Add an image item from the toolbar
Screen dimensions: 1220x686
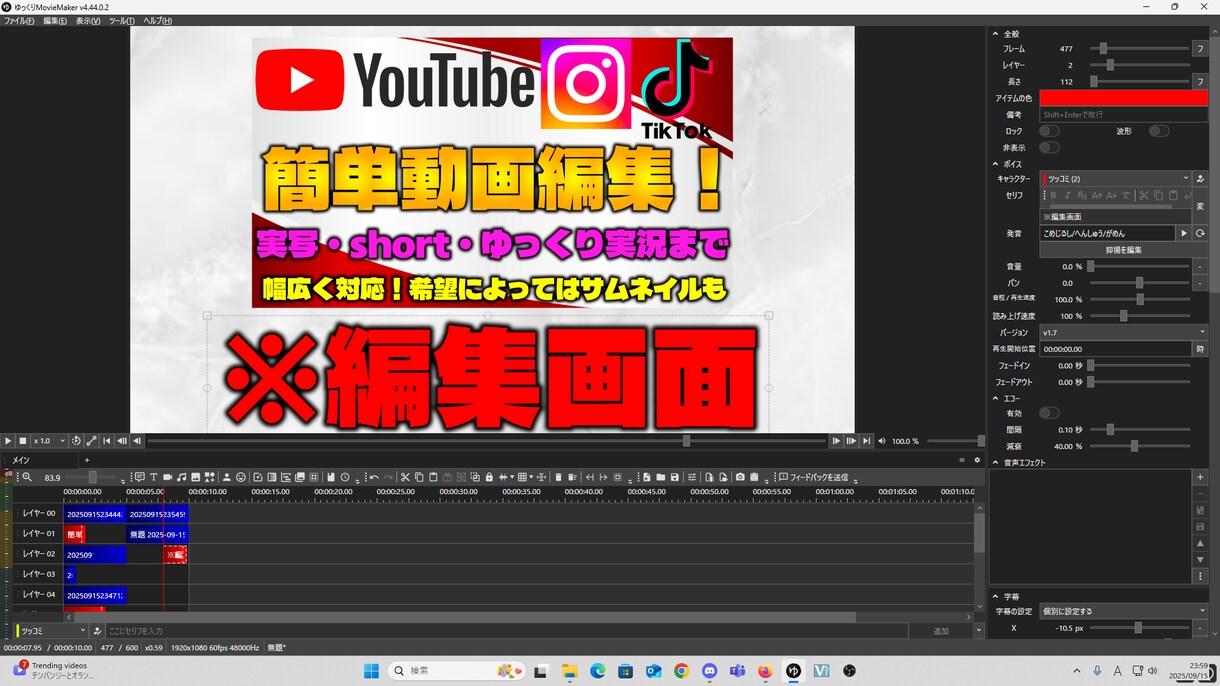pyautogui.click(x=195, y=477)
